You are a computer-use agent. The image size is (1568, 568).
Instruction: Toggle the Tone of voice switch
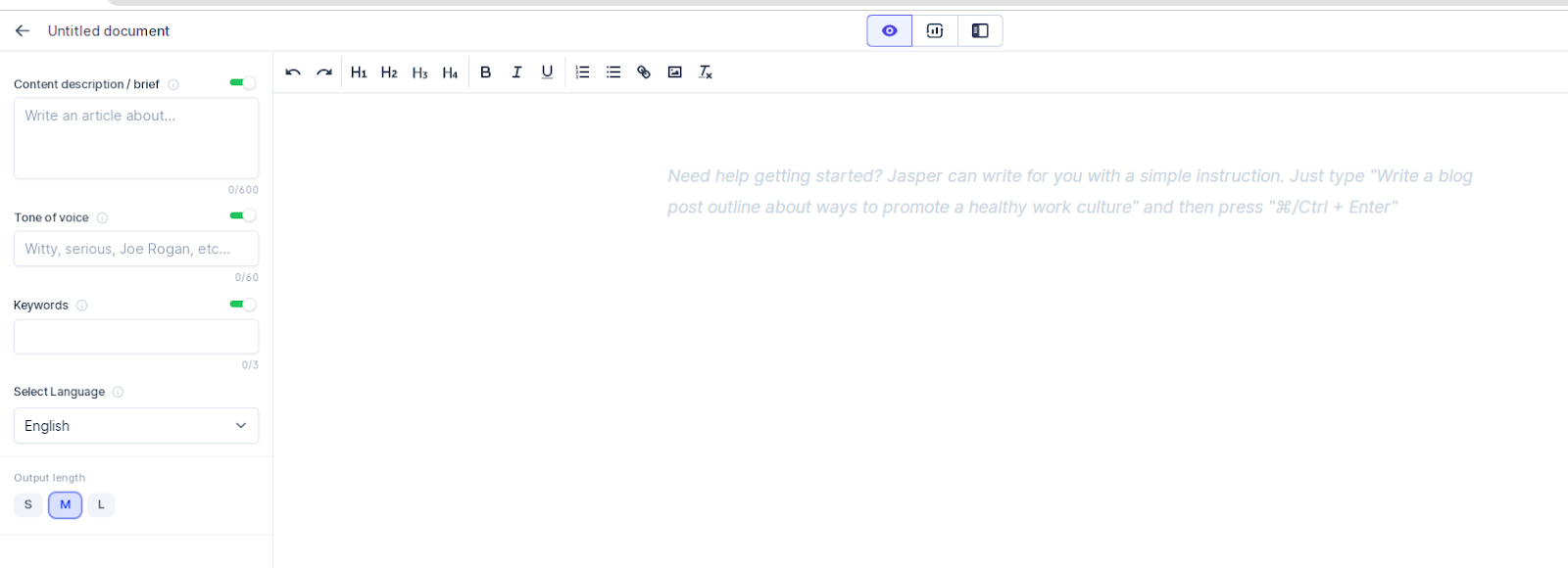click(242, 216)
